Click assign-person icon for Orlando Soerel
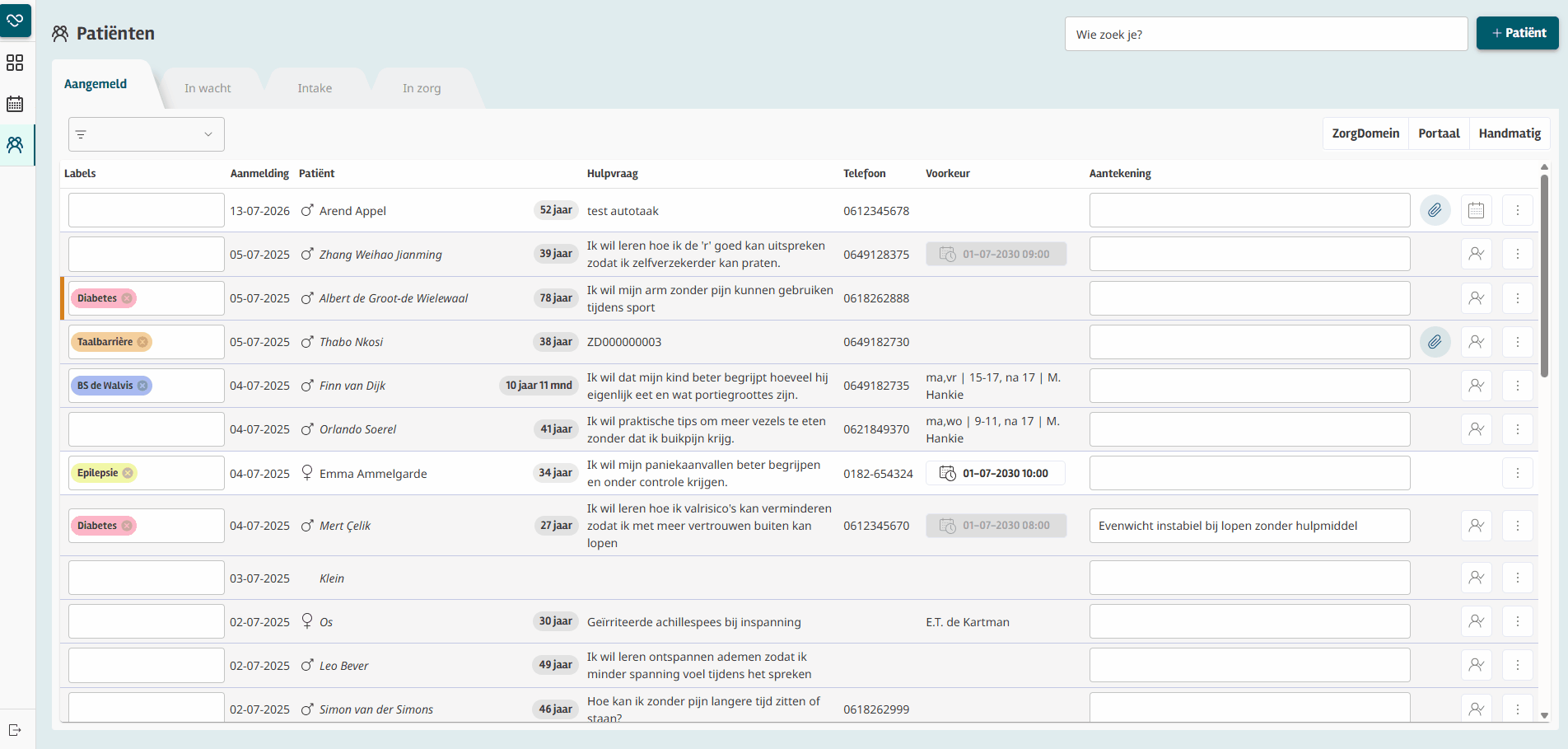Viewport: 1568px width, 749px height. pos(1477,429)
